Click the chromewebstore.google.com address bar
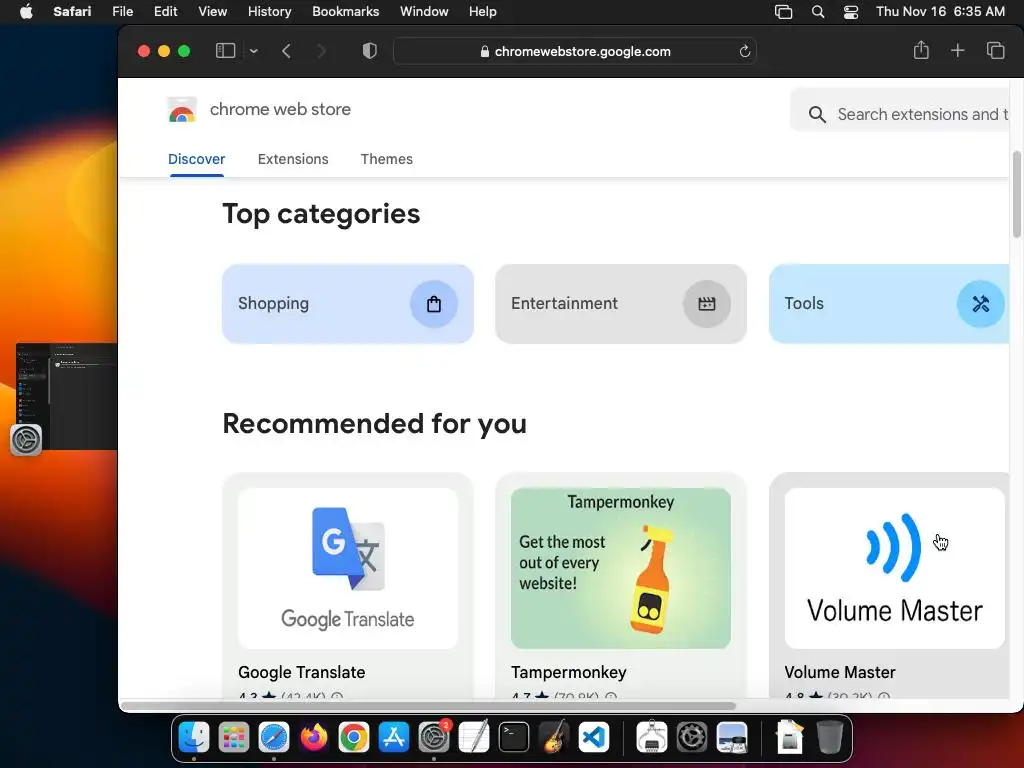Image resolution: width=1024 pixels, height=768 pixels. pyautogui.click(x=575, y=51)
